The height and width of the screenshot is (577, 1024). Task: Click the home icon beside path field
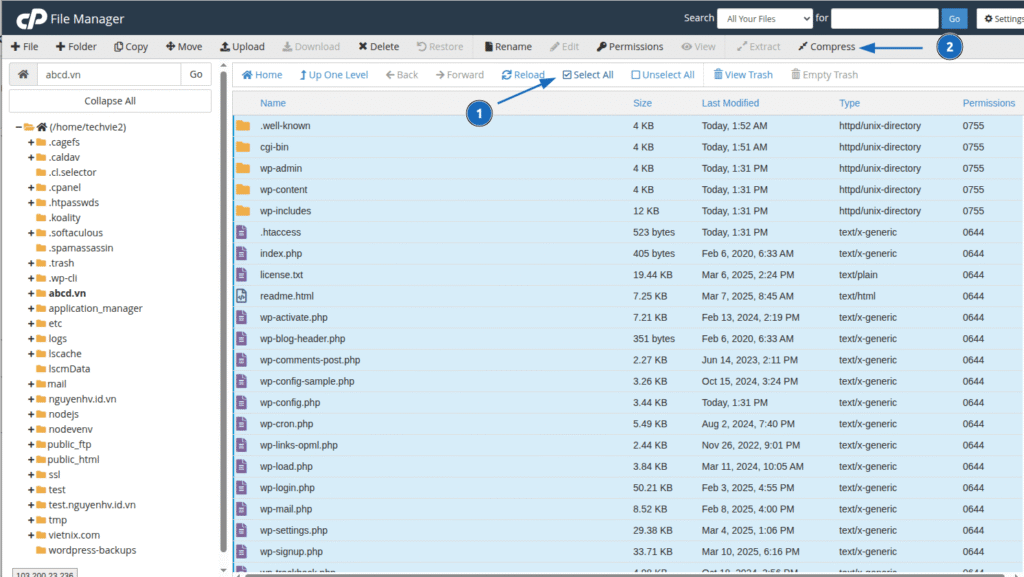click(23, 75)
